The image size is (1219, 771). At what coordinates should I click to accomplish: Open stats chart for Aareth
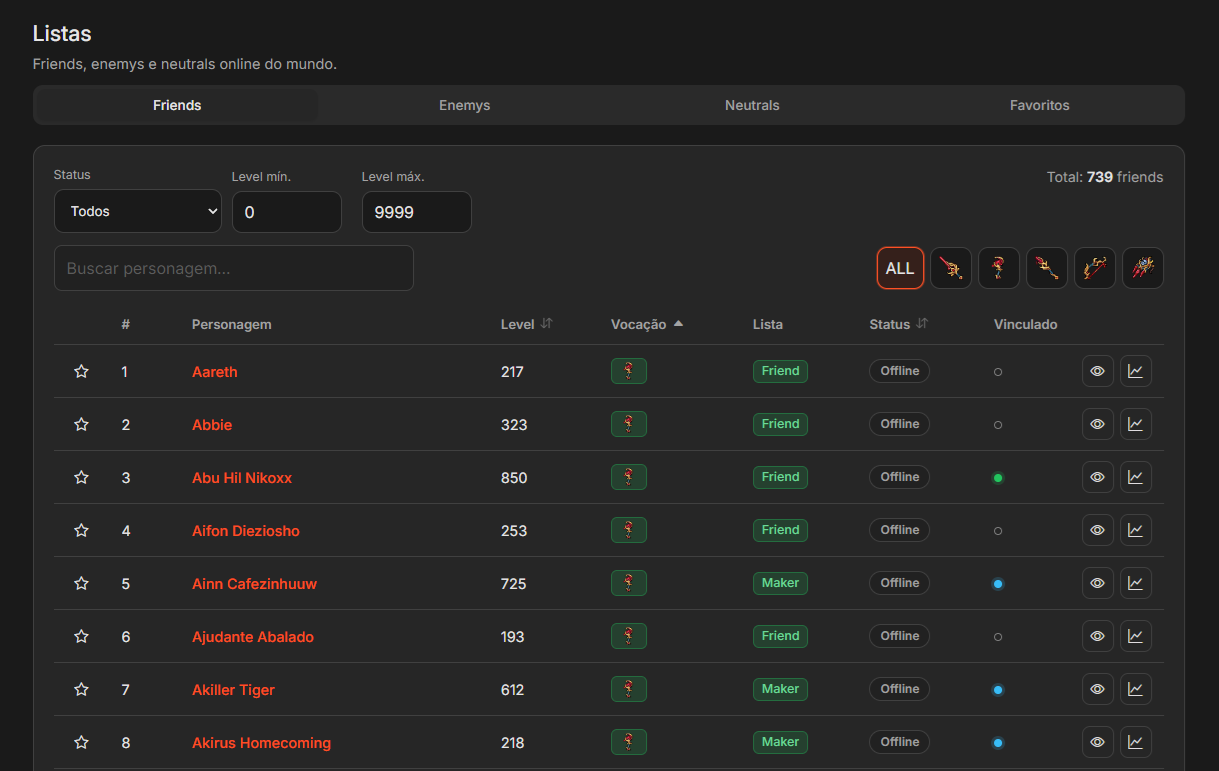point(1136,371)
